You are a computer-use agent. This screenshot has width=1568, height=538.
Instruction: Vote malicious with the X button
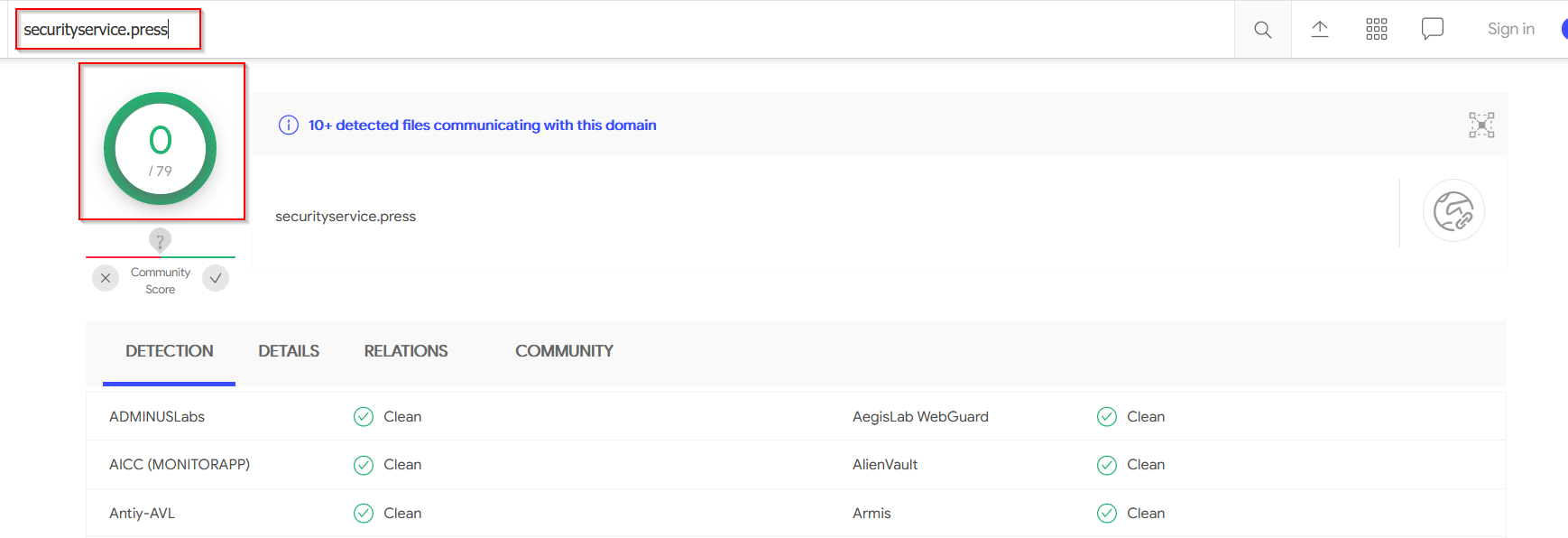click(106, 278)
